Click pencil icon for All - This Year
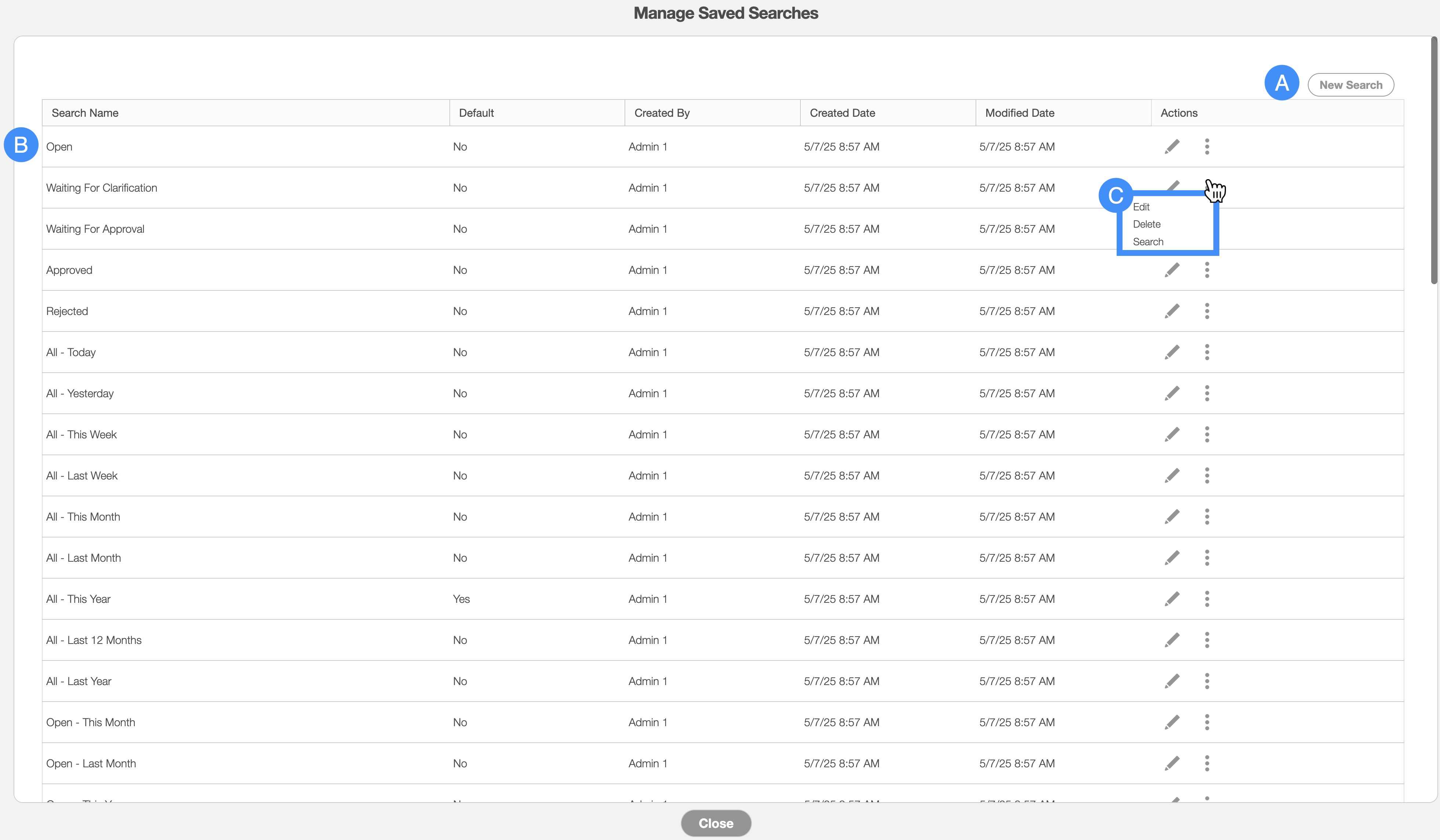This screenshot has width=1440, height=840. (x=1172, y=599)
